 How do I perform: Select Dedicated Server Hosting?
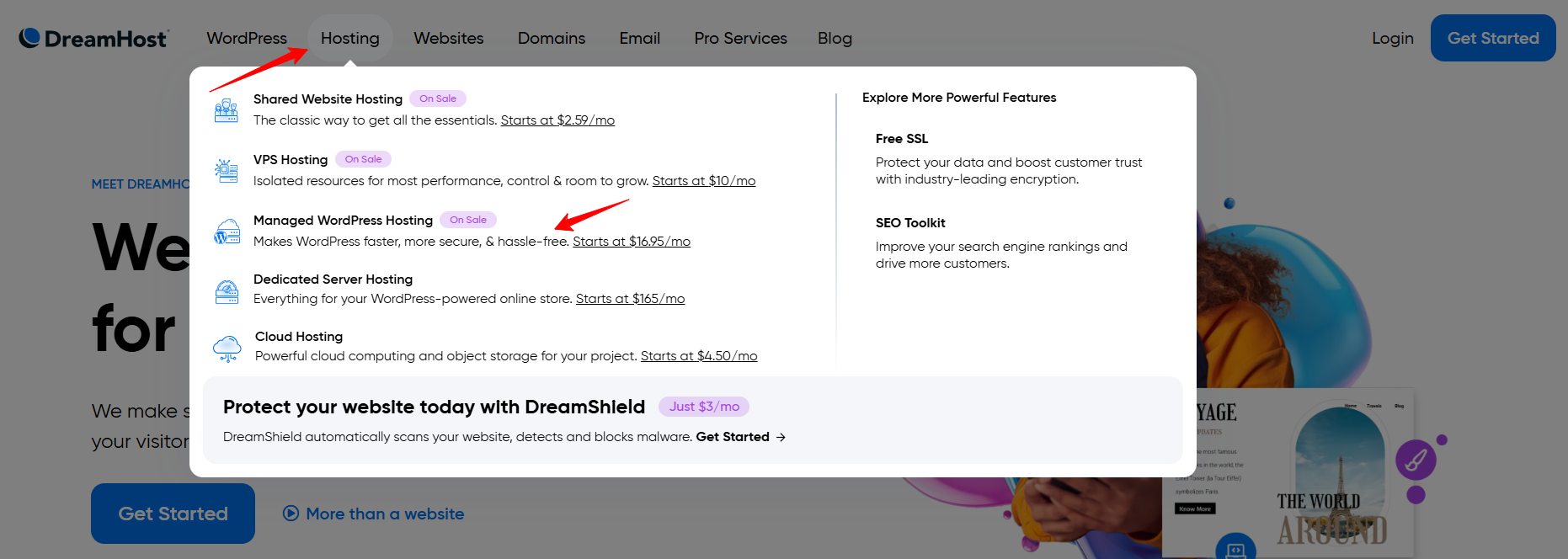[x=333, y=279]
